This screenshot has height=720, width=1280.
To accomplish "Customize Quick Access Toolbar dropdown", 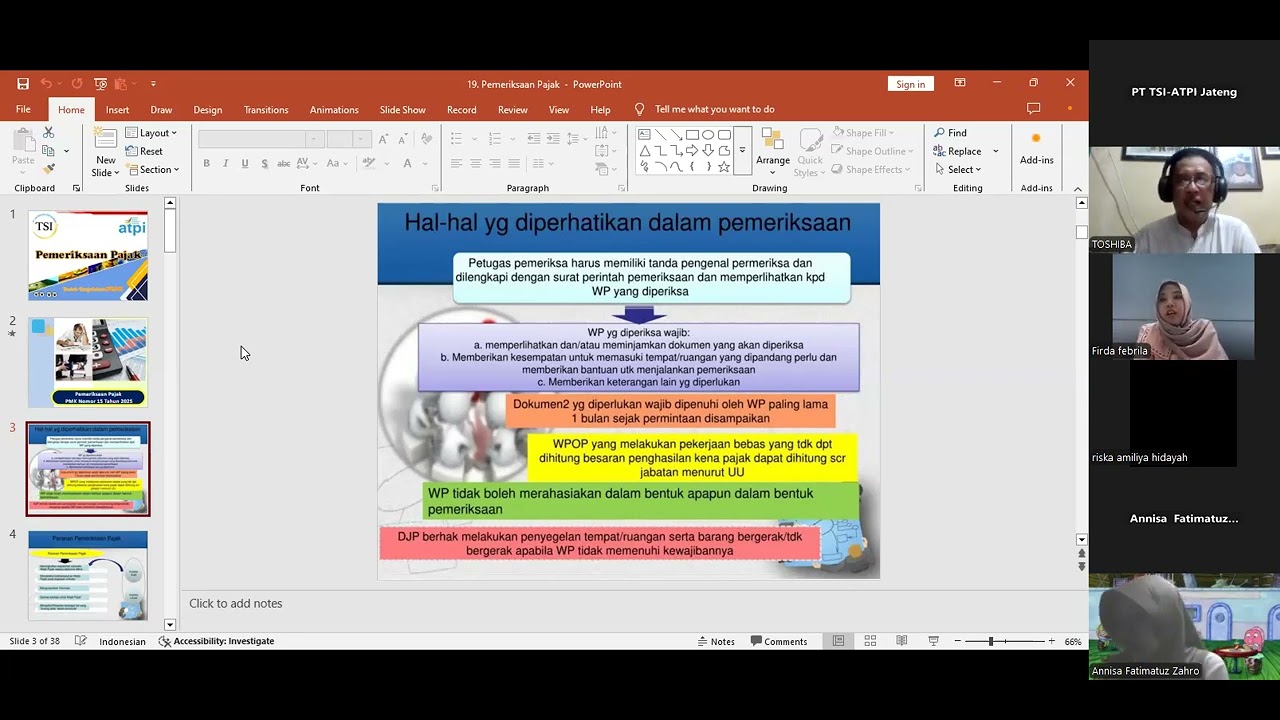I will pyautogui.click(x=153, y=84).
